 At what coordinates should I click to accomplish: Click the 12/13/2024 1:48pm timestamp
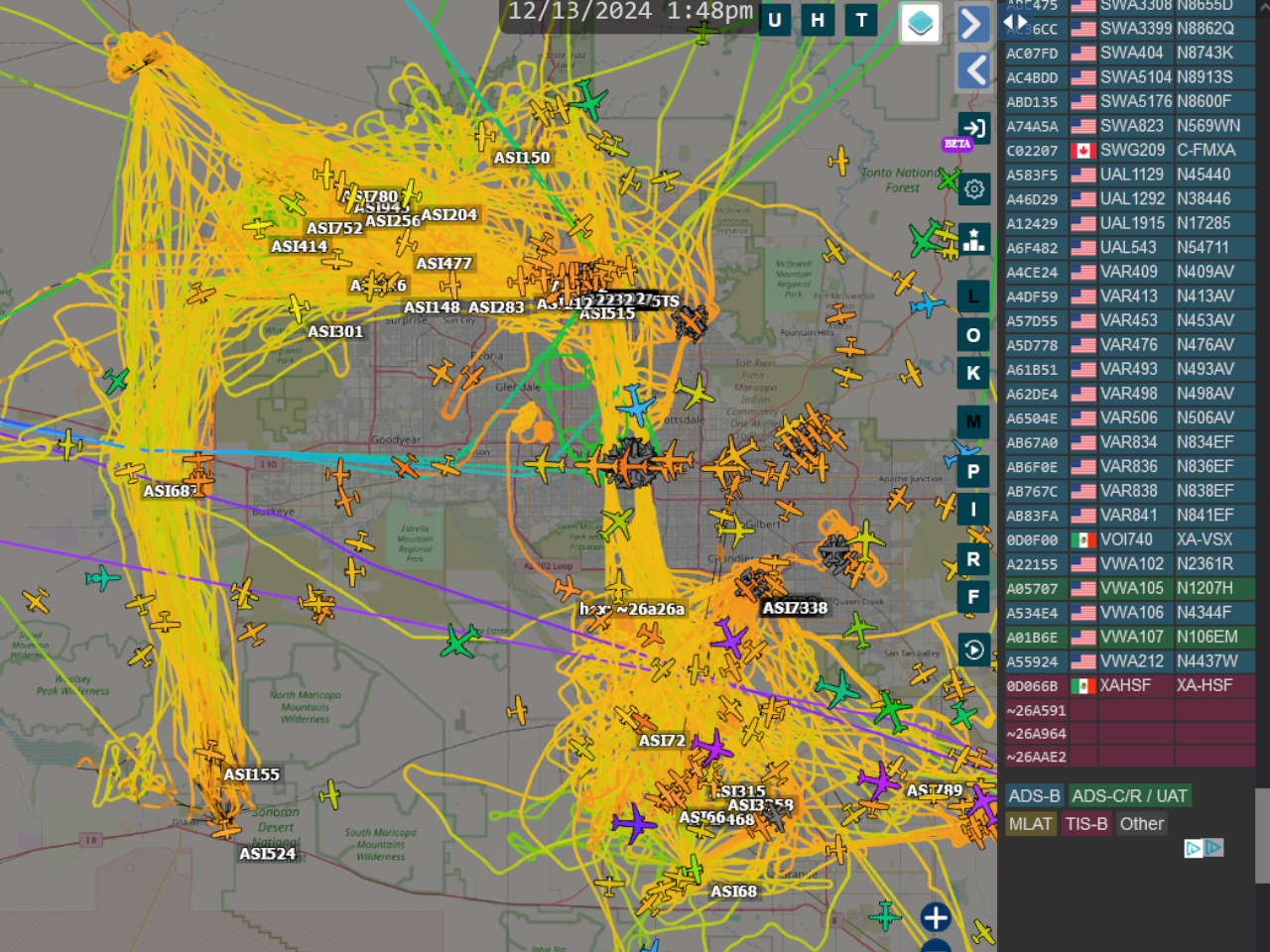pyautogui.click(x=631, y=12)
